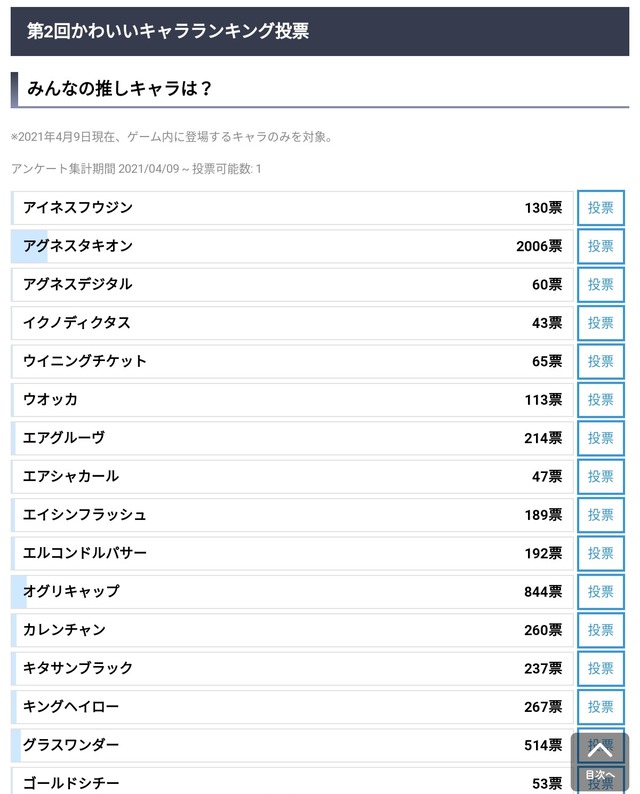The width and height of the screenshot is (640, 794).
Task: Select the グラスワンダー result row
Action: [x=292, y=745]
